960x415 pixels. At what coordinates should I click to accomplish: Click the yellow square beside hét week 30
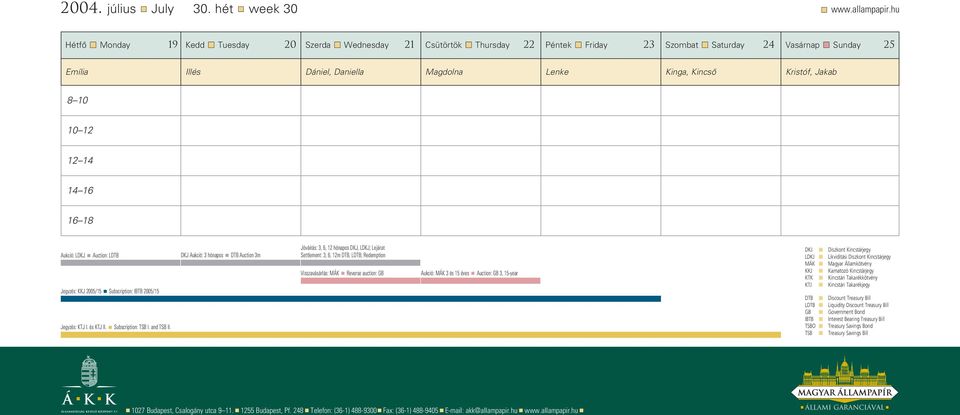pyautogui.click(x=241, y=9)
